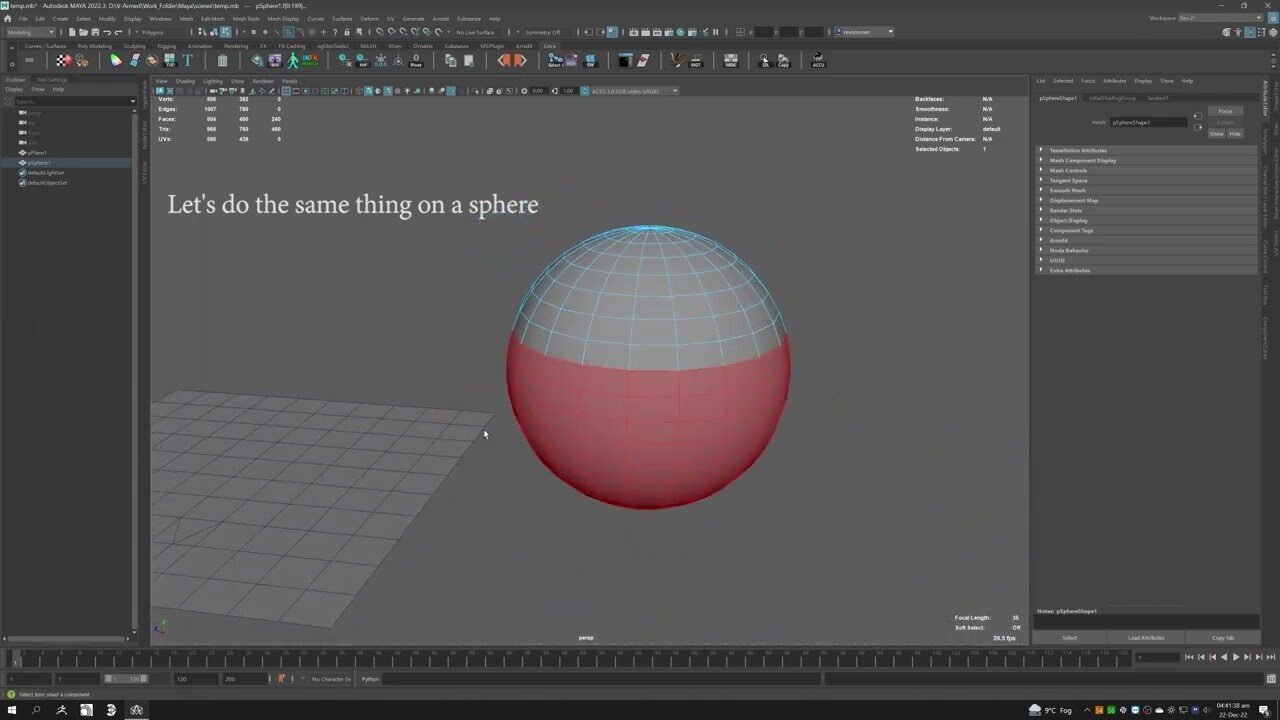Toggle Symmetry Off setting
This screenshot has width=1280, height=720.
click(x=543, y=32)
